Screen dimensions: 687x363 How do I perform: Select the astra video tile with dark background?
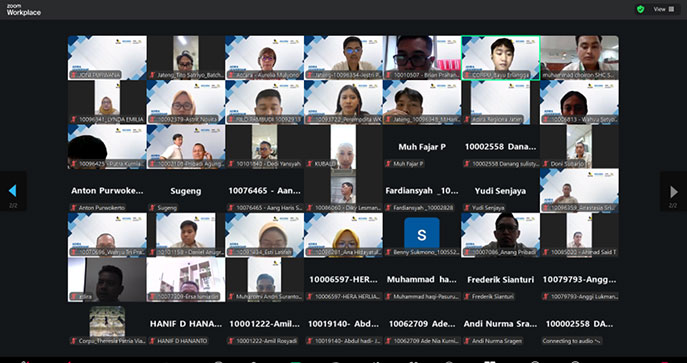pyautogui.click(x=107, y=279)
